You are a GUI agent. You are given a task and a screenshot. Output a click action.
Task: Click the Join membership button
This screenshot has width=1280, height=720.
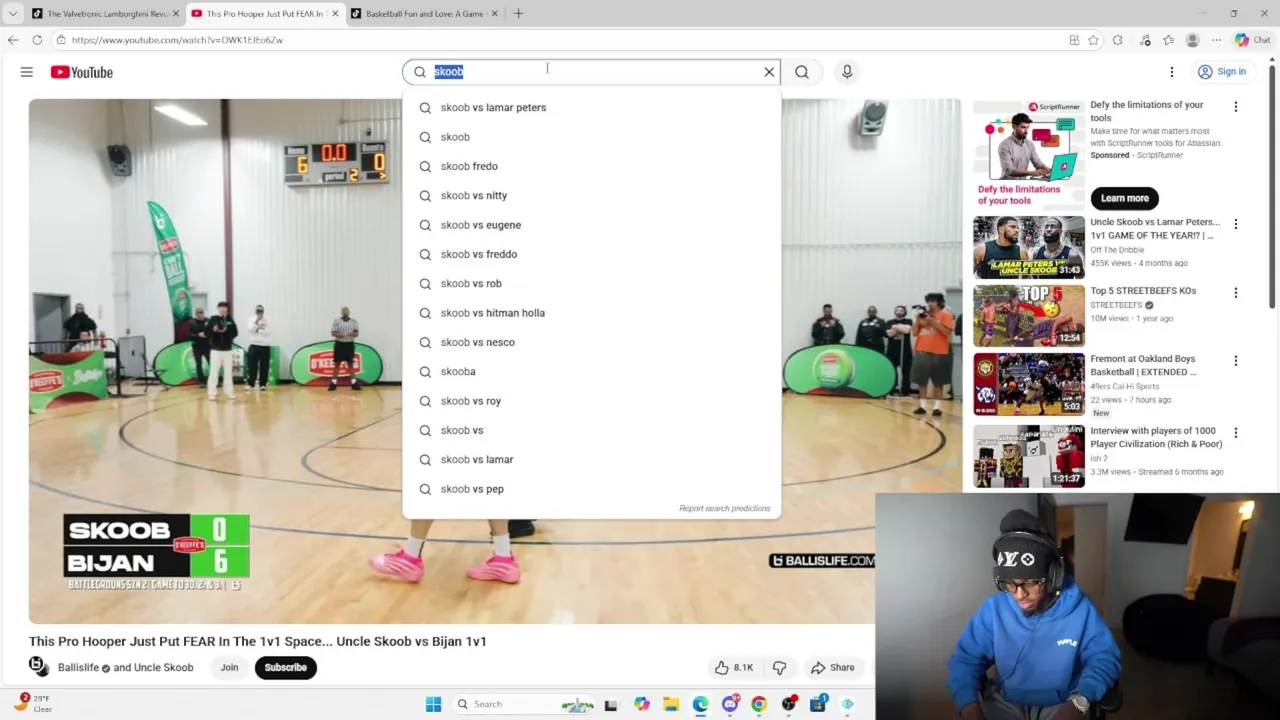229,667
